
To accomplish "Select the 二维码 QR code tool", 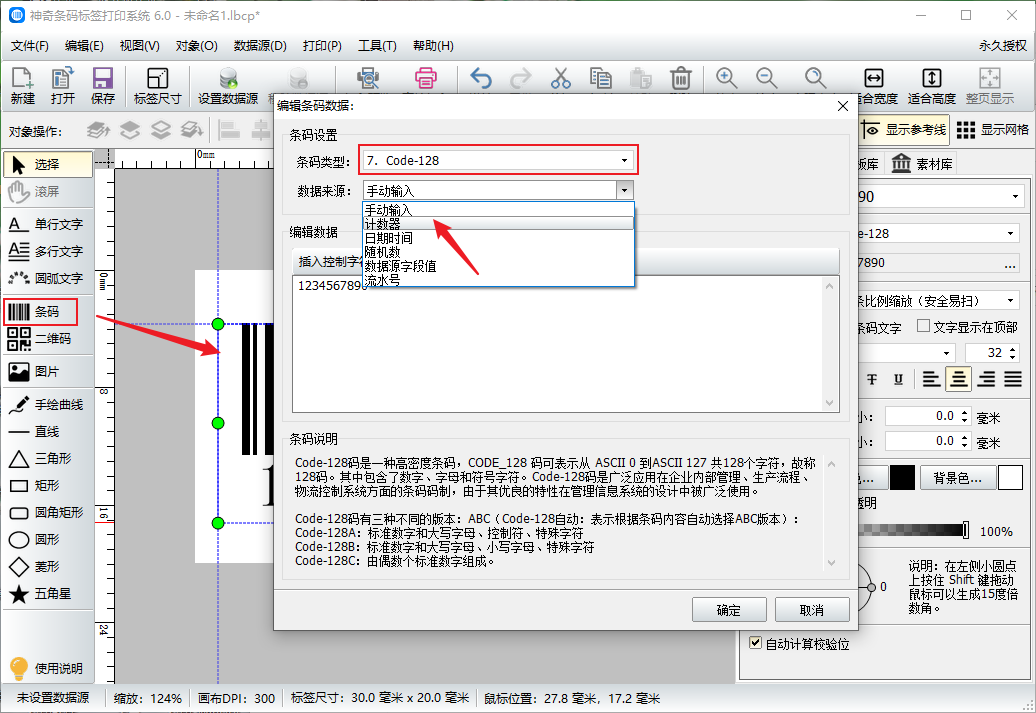I will point(48,338).
